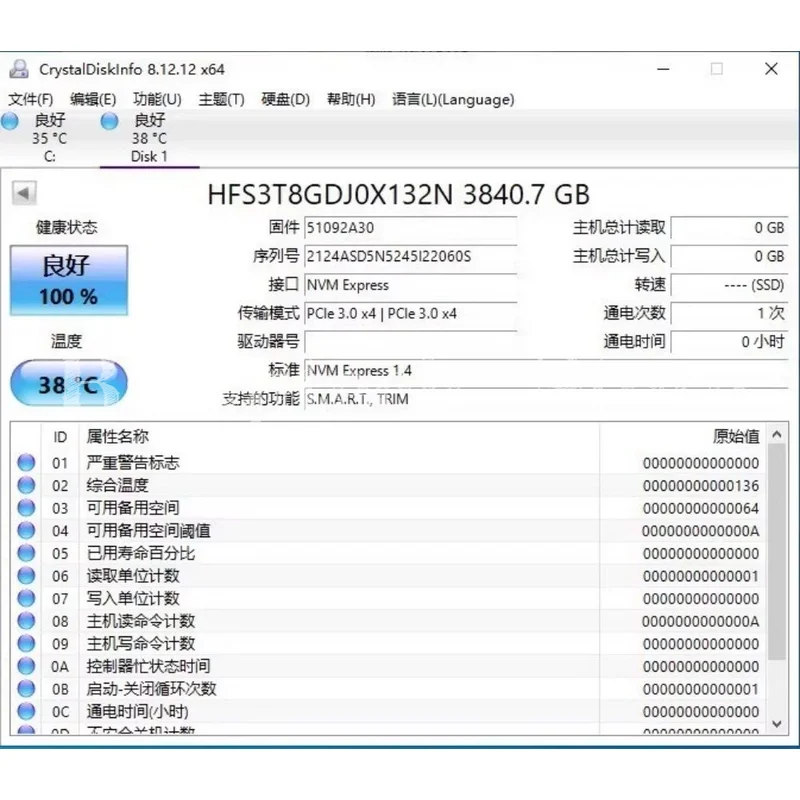
Task: Select the Disk 1 status orb
Action: point(109,121)
